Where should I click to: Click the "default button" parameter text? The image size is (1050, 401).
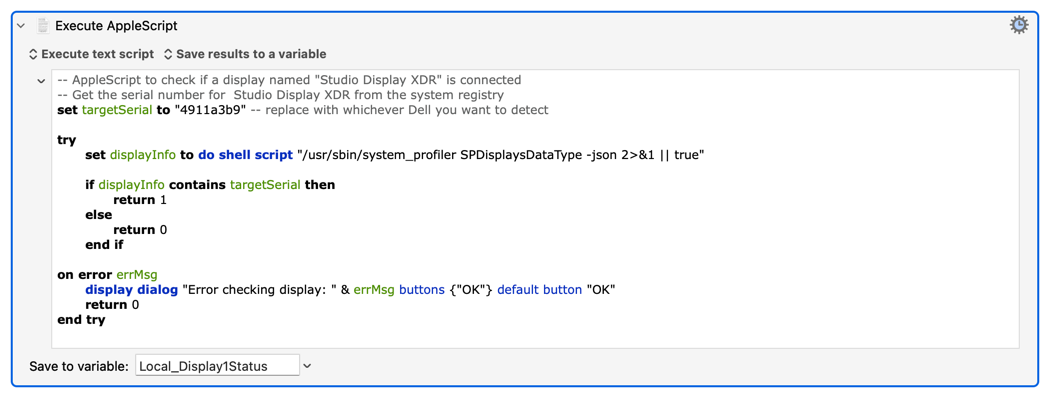(540, 290)
